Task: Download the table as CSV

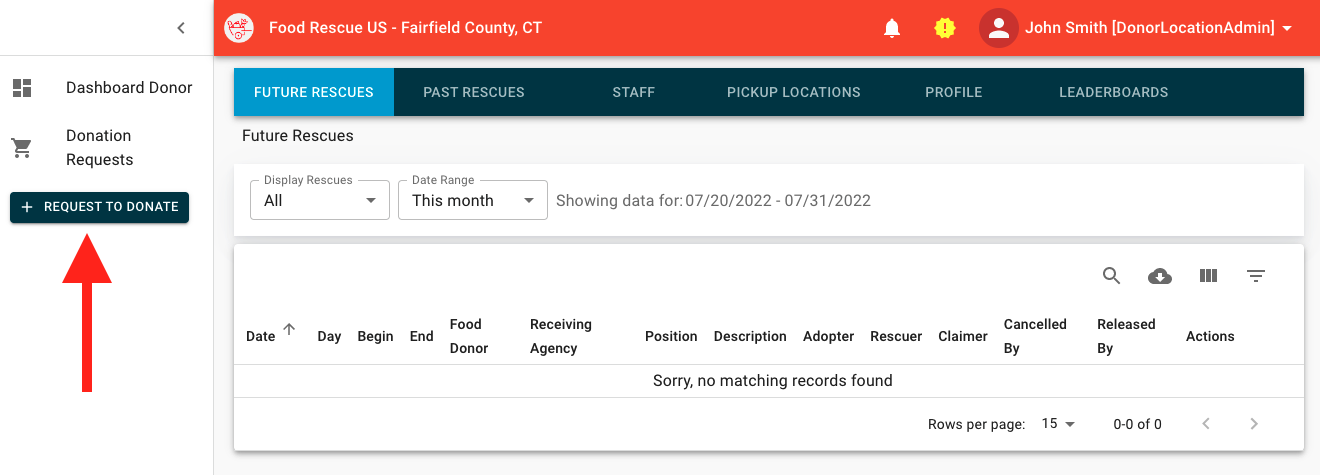Action: [1160, 276]
